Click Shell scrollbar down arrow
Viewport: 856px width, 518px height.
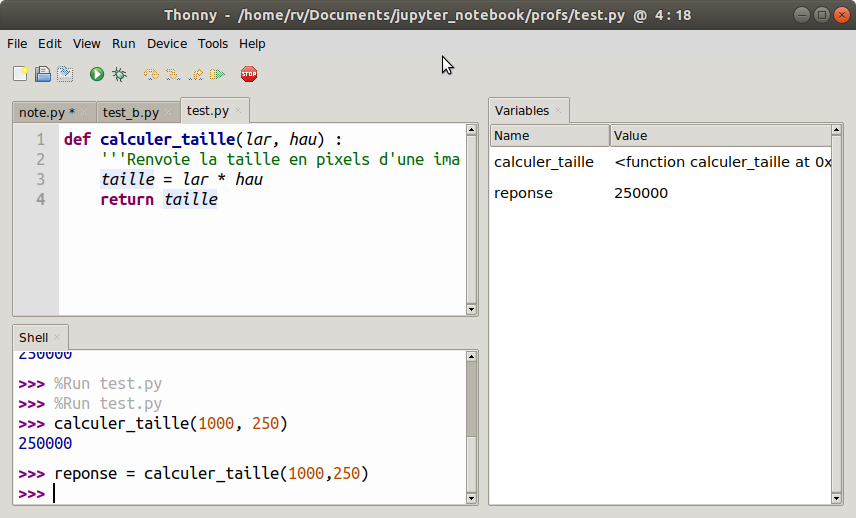472,498
